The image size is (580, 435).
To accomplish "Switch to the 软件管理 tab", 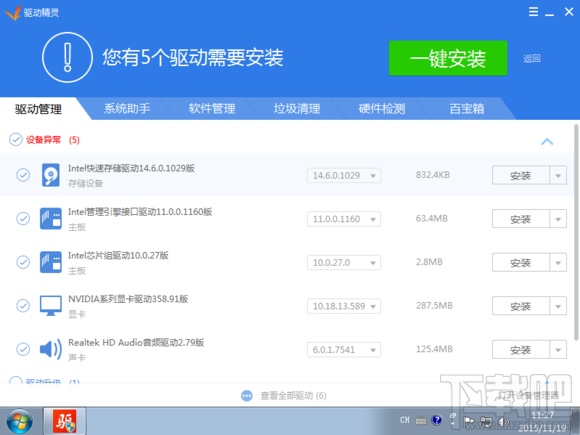I will (x=212, y=108).
